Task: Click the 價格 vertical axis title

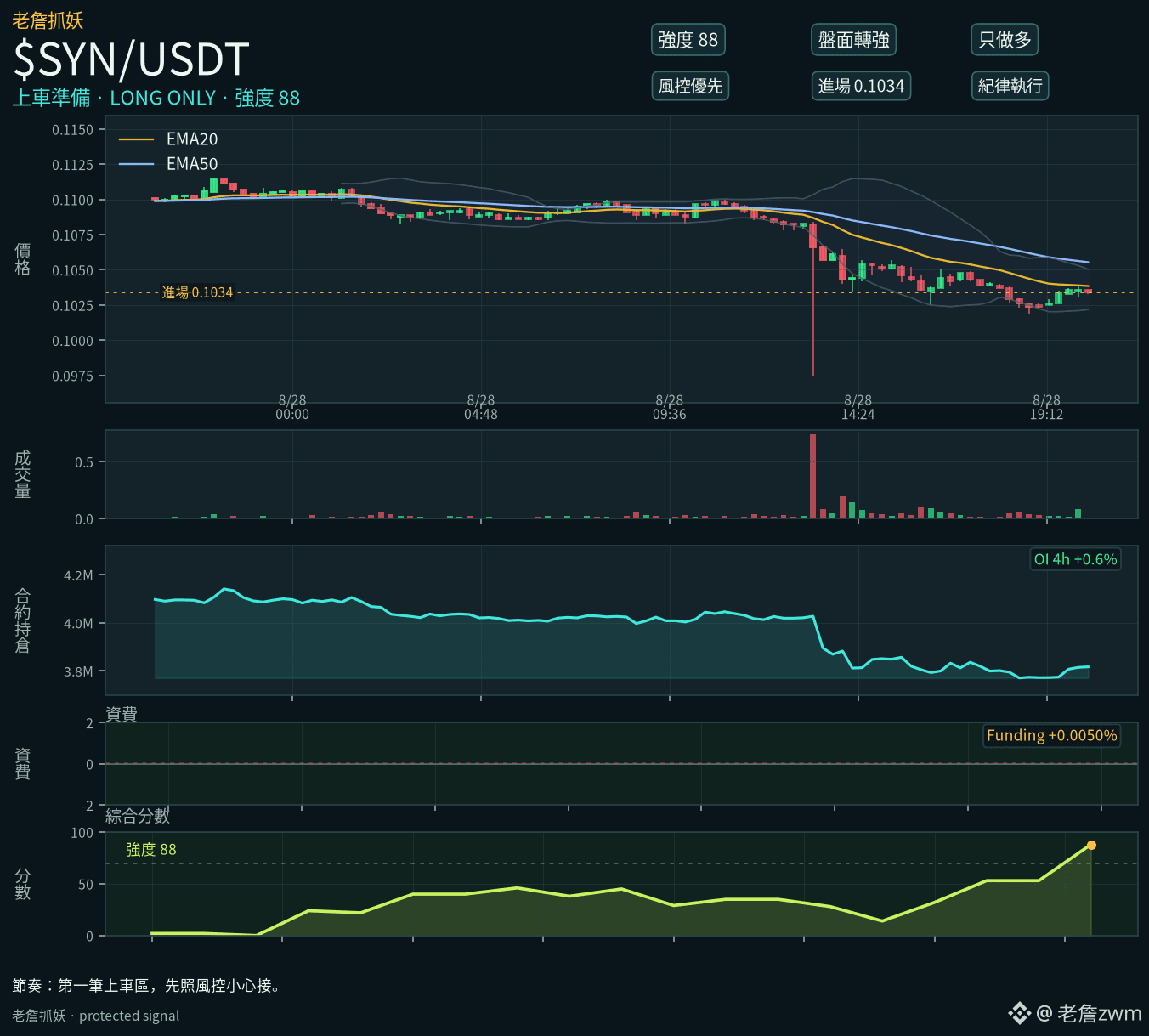Action: click(x=23, y=259)
